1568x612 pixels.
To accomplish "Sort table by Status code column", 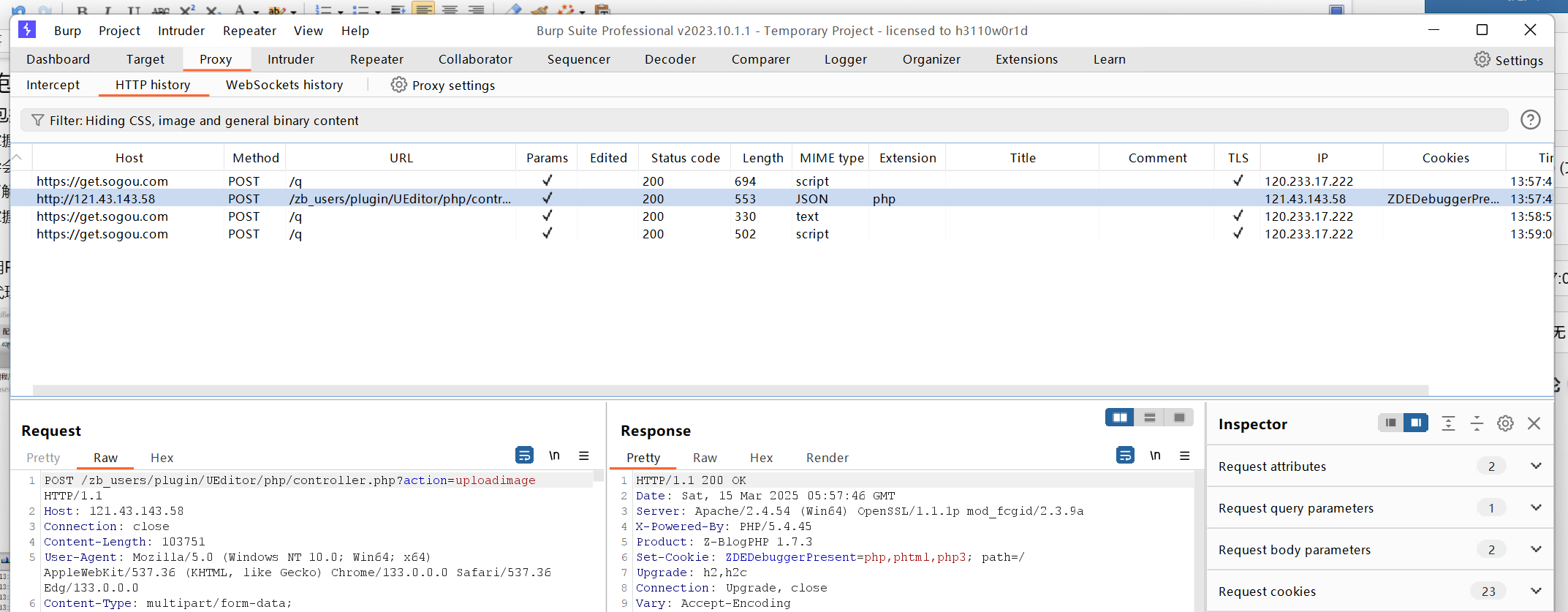I will pyautogui.click(x=685, y=158).
